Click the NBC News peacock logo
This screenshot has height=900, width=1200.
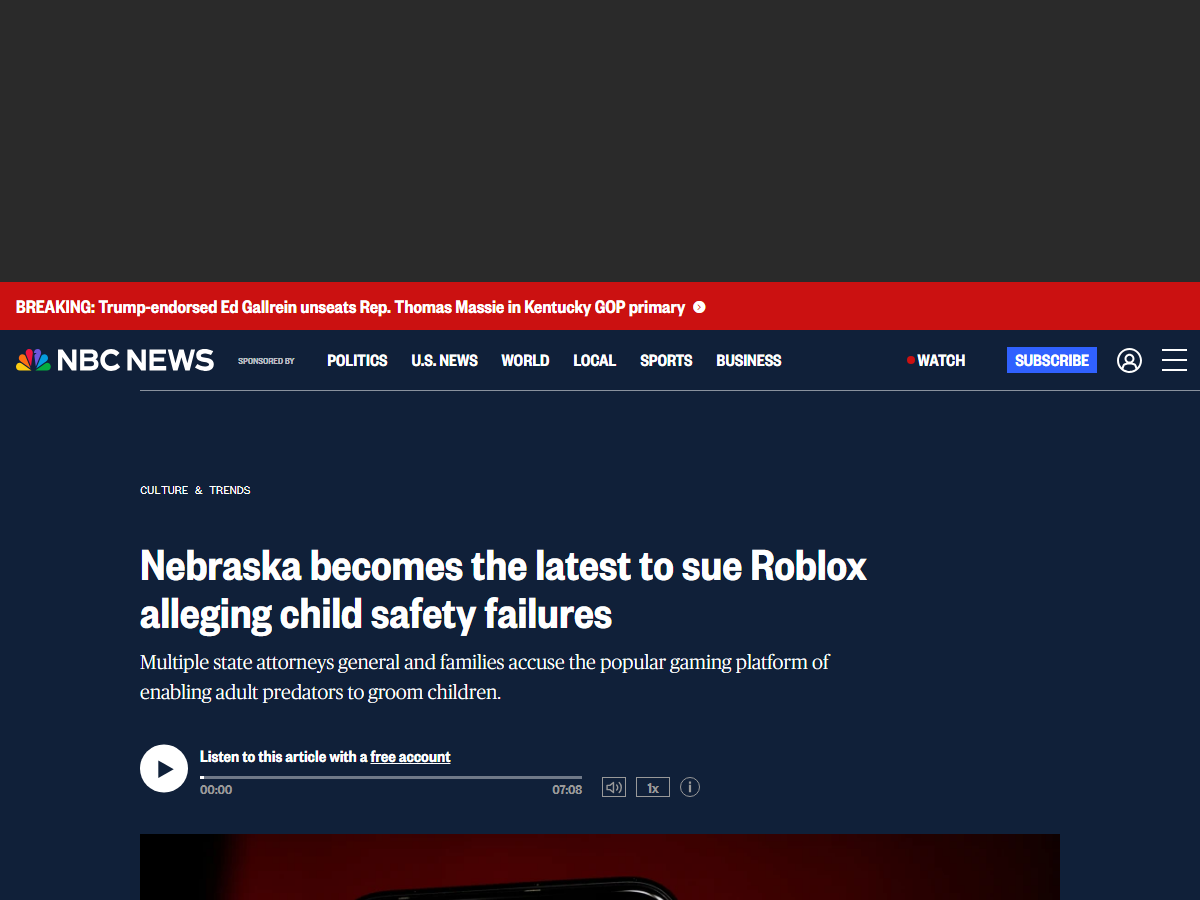pyautogui.click(x=115, y=360)
